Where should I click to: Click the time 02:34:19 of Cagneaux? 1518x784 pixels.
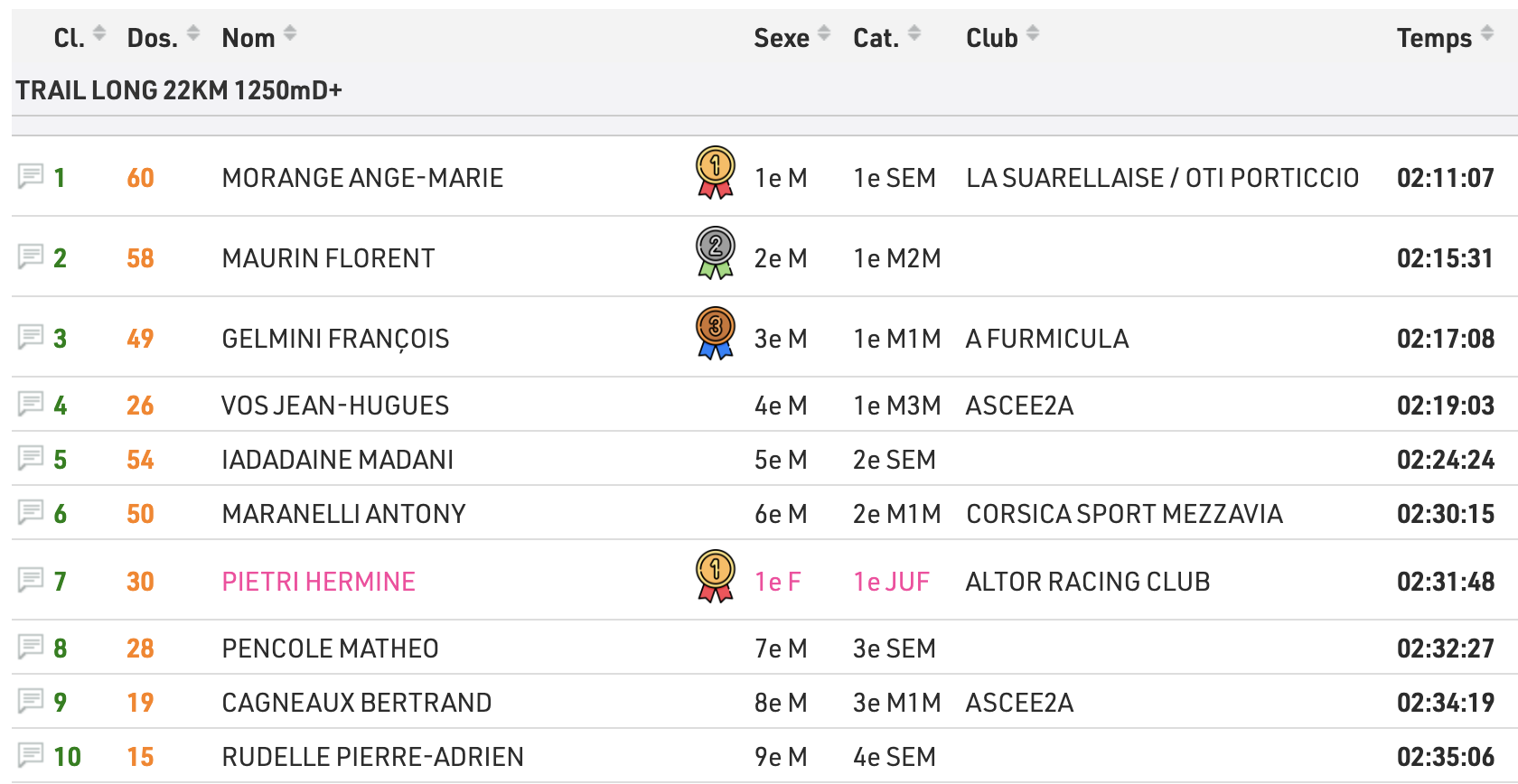tap(1445, 703)
